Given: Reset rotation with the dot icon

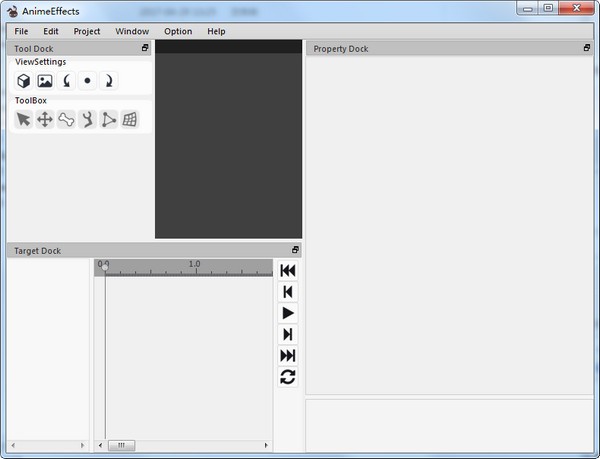Looking at the screenshot, I should pos(88,81).
